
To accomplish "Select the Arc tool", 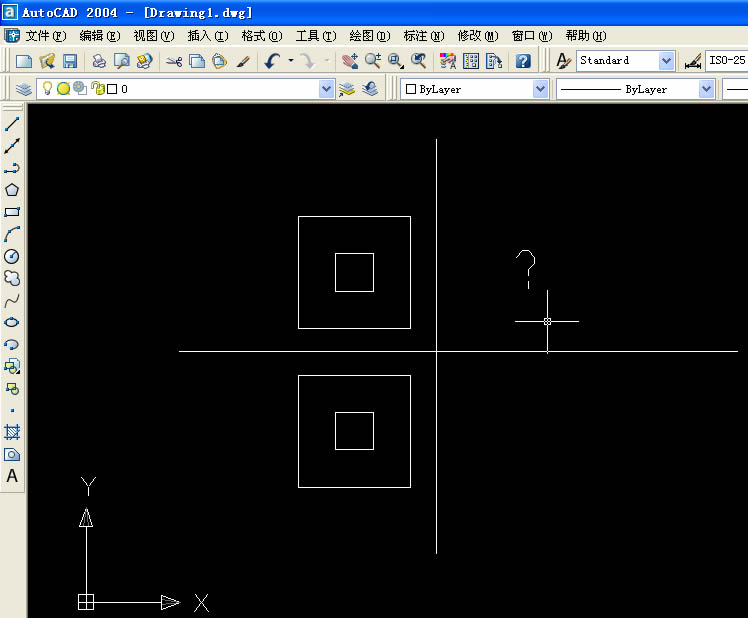I will (12, 234).
